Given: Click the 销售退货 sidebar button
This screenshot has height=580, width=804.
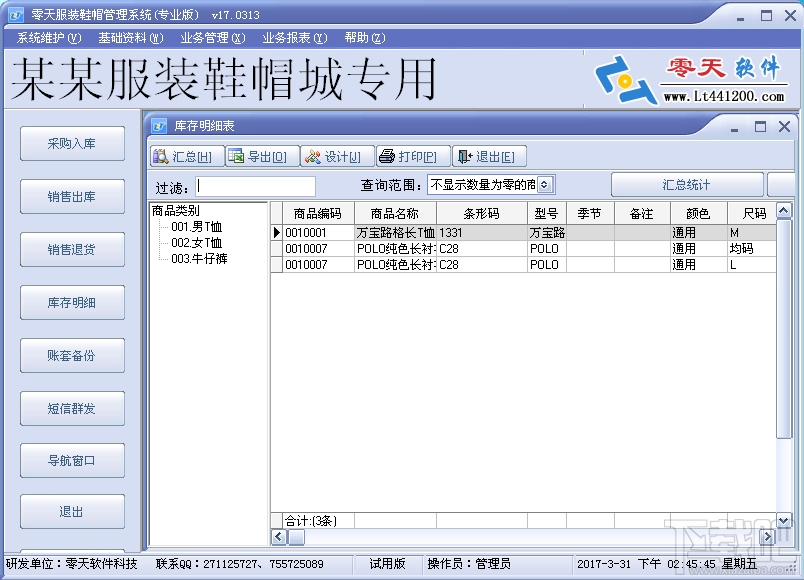Looking at the screenshot, I should 72,250.
